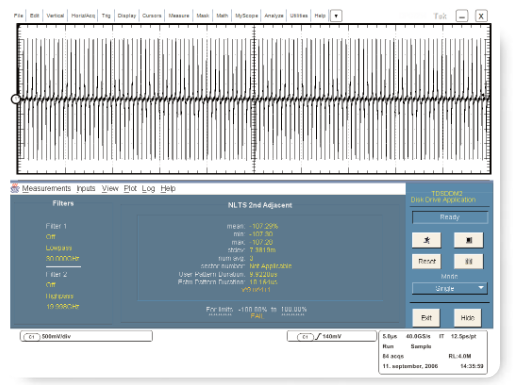Expand the Mode dropdown showing Single
The height and width of the screenshot is (385, 513).
[450, 288]
